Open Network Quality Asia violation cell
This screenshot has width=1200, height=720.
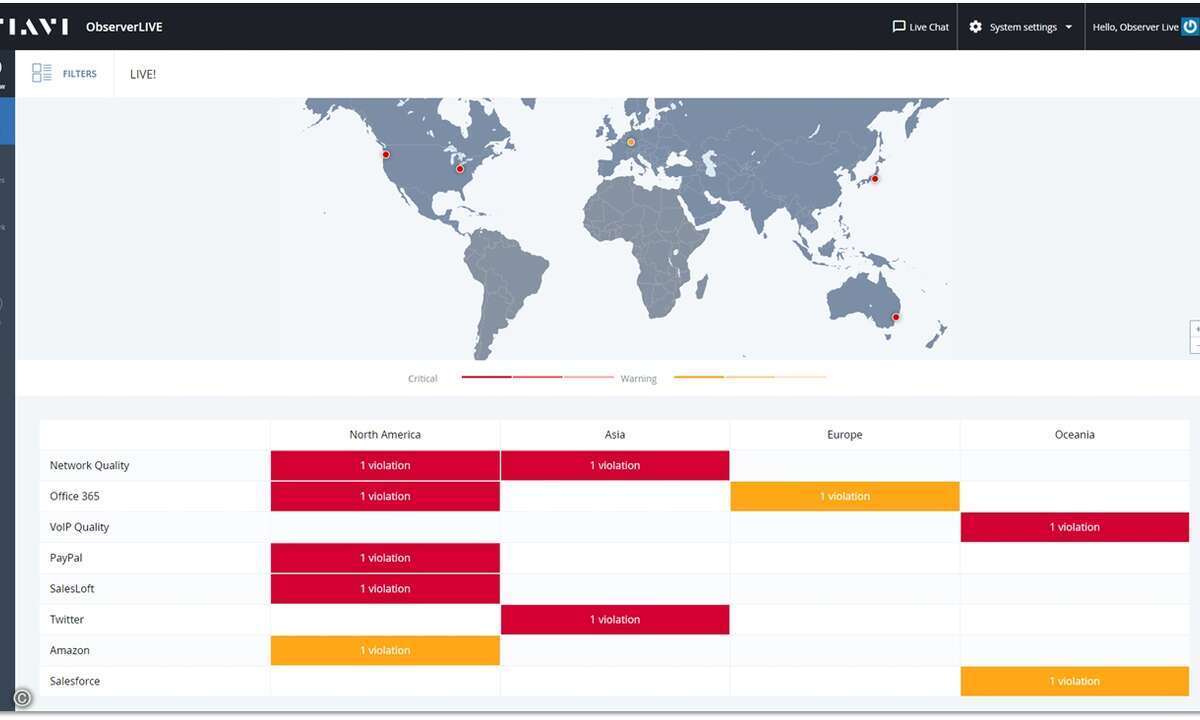[615, 466]
